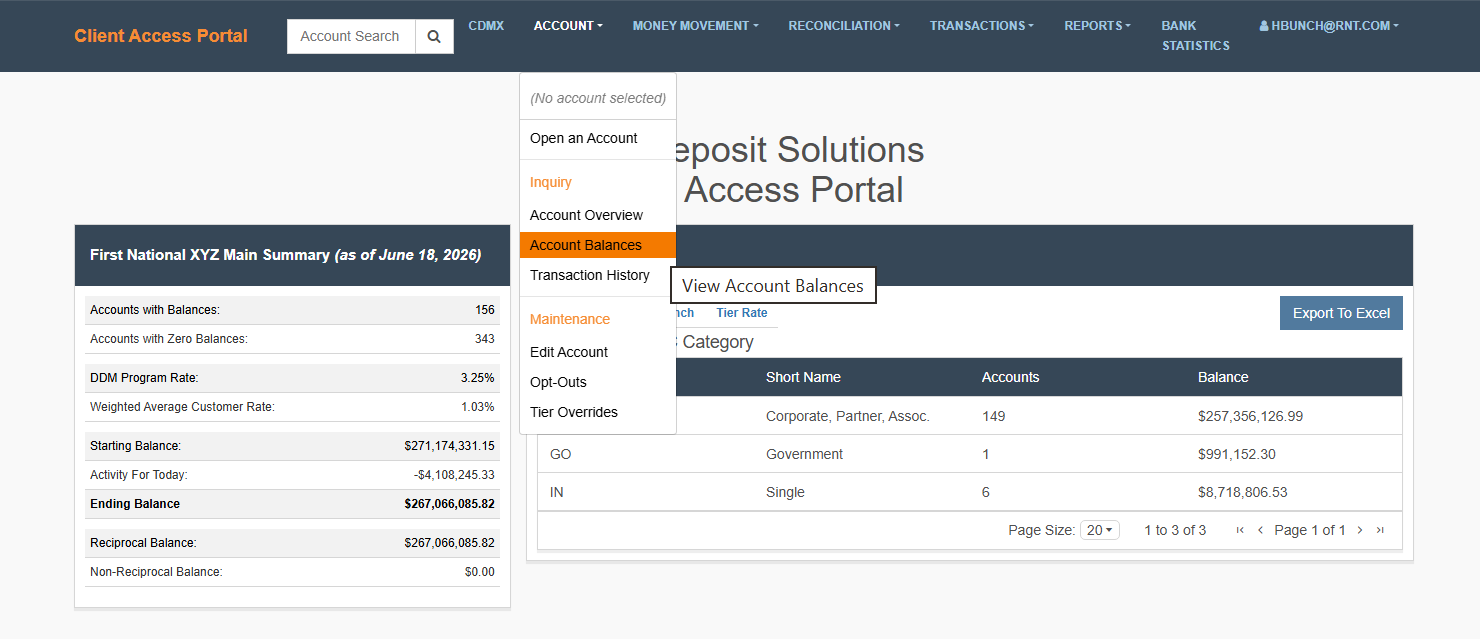The height and width of the screenshot is (639, 1480).
Task: Select Transaction History menu item
Action: [598, 275]
